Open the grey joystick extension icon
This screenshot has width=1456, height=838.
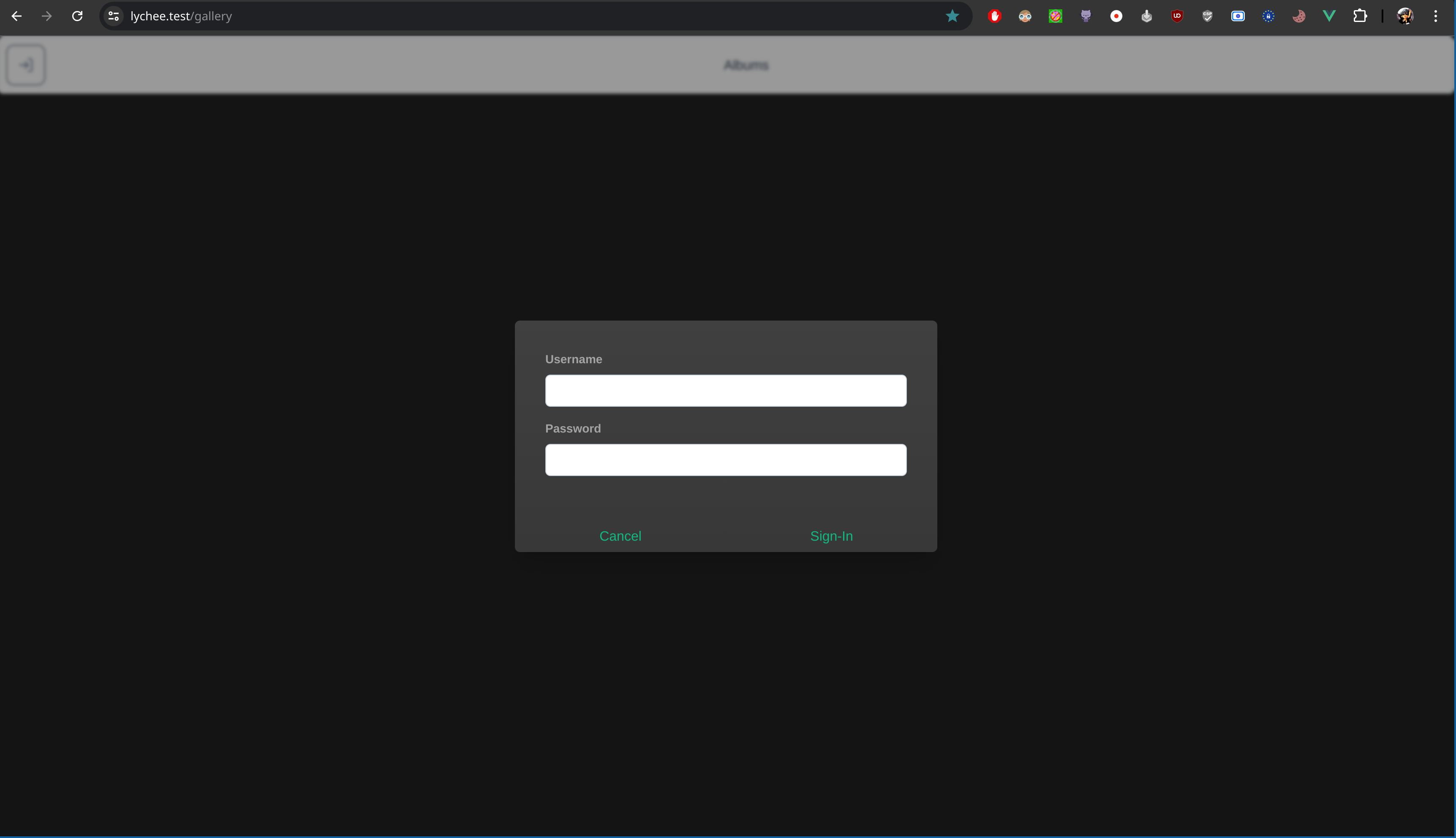[1147, 16]
